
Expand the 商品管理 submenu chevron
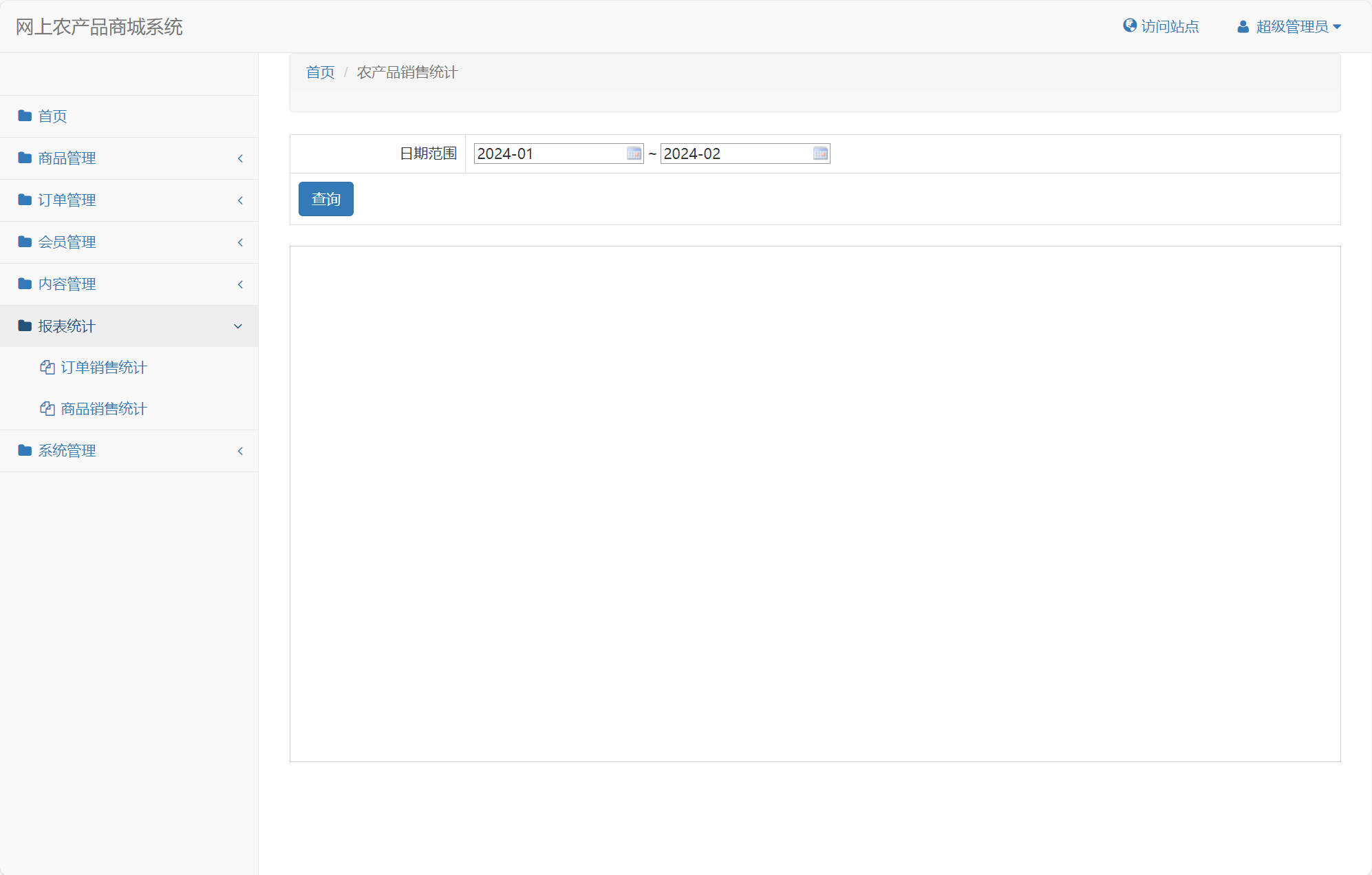click(x=239, y=158)
